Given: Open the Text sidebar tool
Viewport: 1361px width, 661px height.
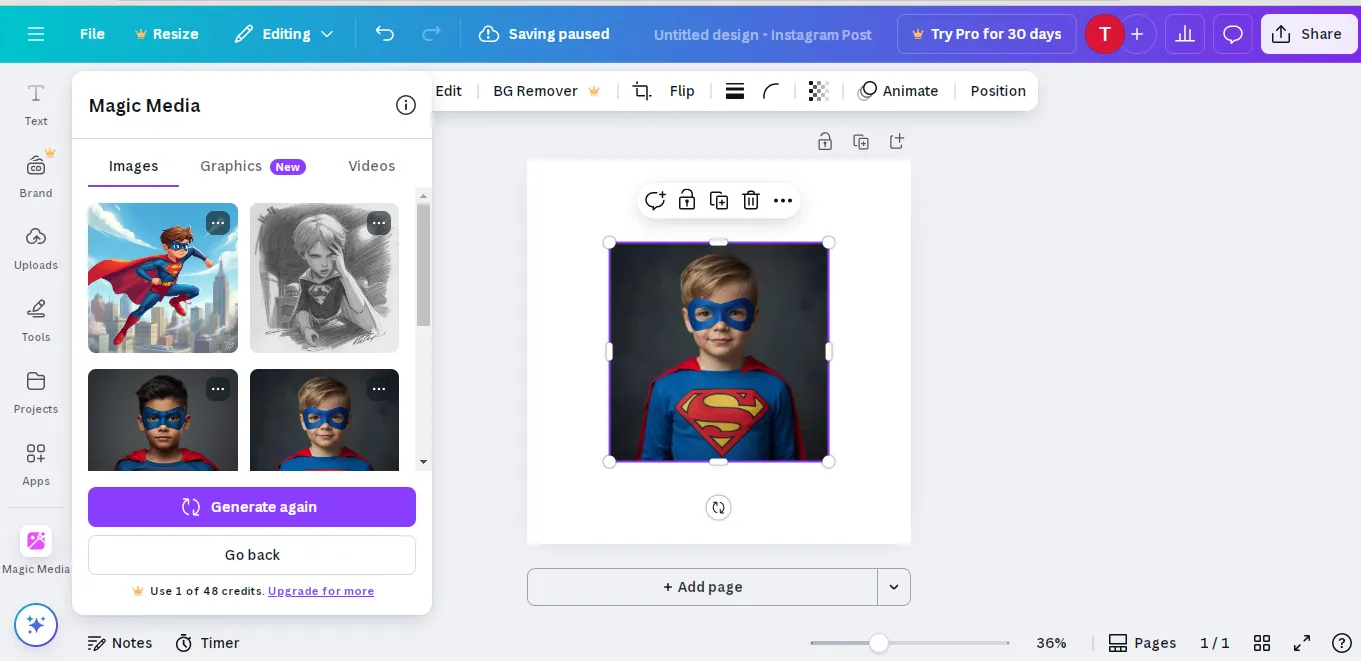Looking at the screenshot, I should (x=36, y=104).
